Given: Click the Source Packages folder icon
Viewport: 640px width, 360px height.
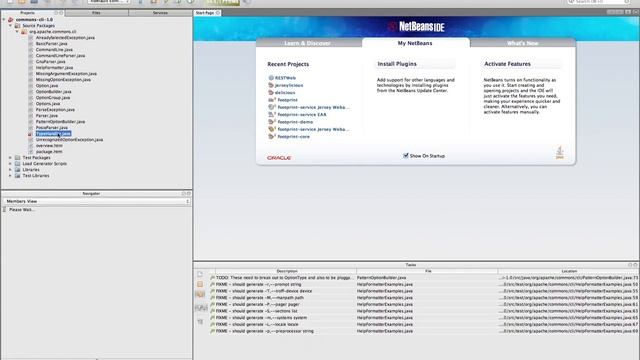Looking at the screenshot, I should pyautogui.click(x=18, y=25).
